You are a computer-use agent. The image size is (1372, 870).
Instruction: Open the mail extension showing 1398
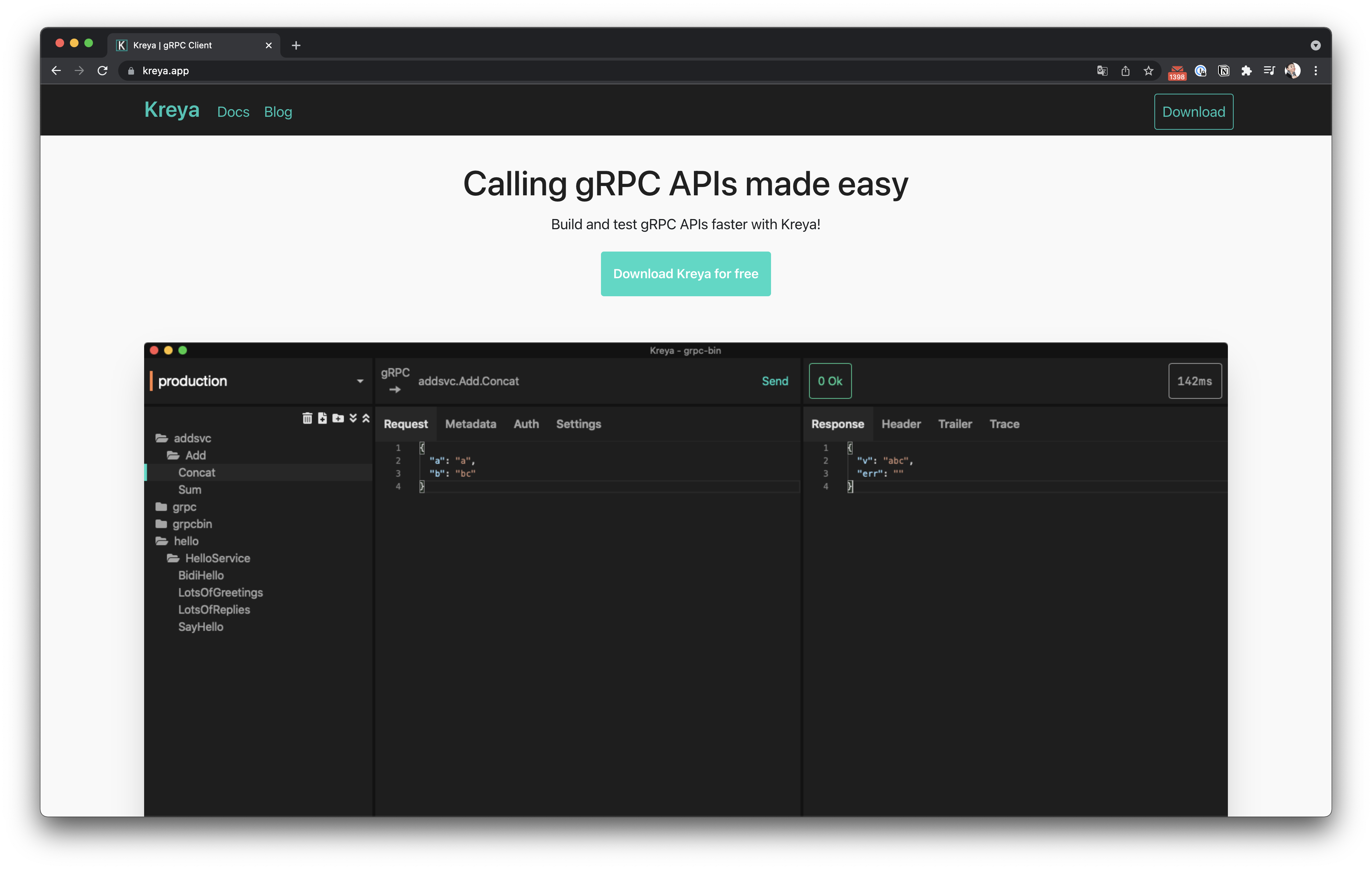coord(1177,72)
